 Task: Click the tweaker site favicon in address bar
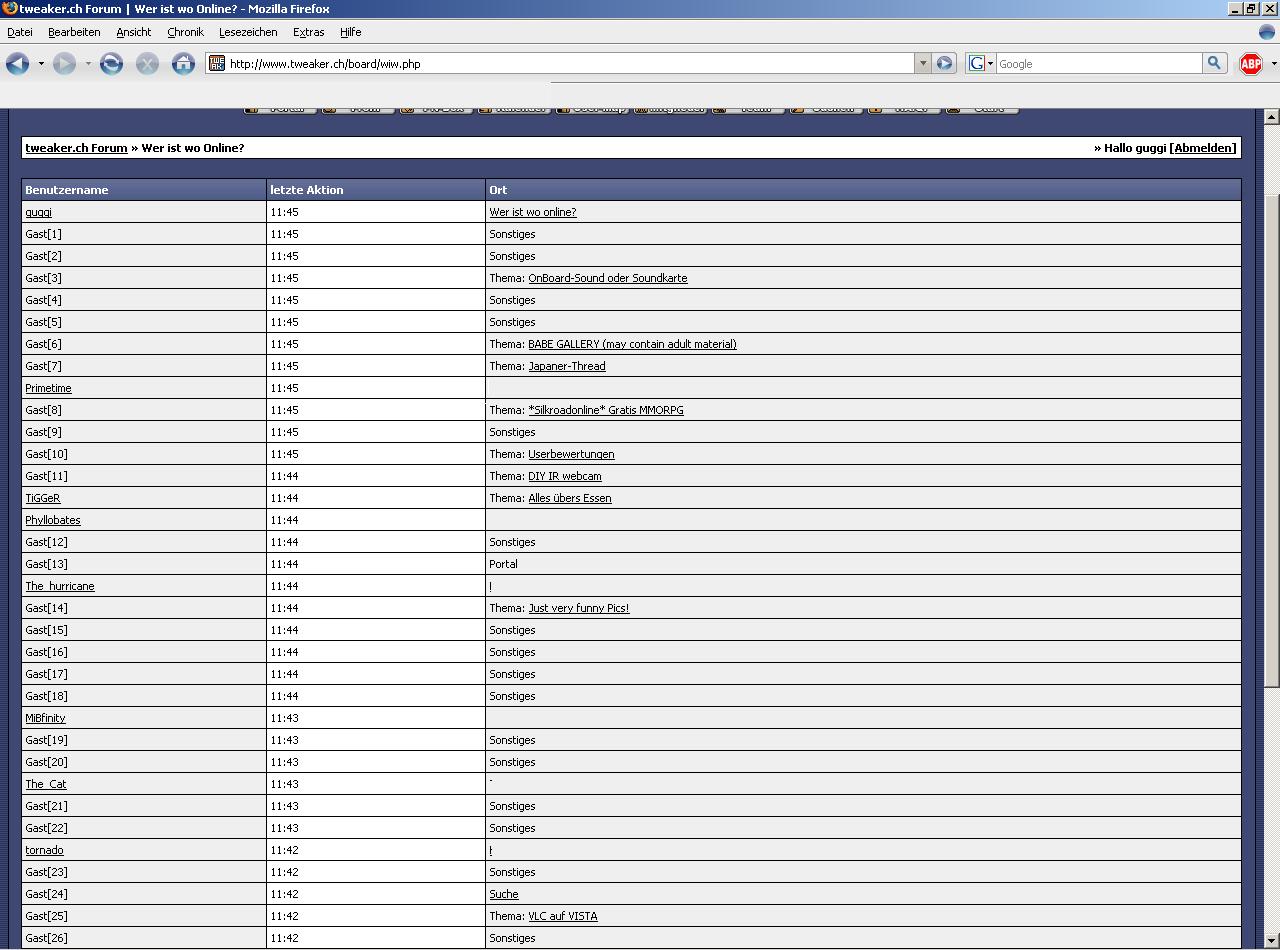[217, 64]
